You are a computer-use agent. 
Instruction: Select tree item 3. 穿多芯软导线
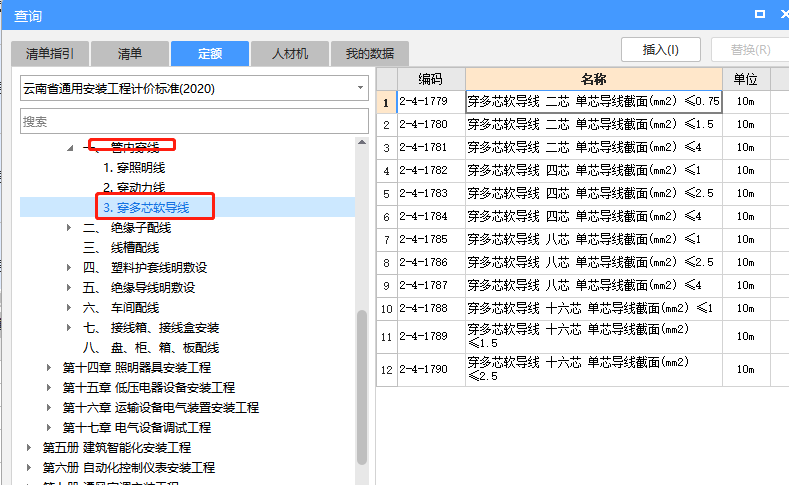(x=146, y=207)
